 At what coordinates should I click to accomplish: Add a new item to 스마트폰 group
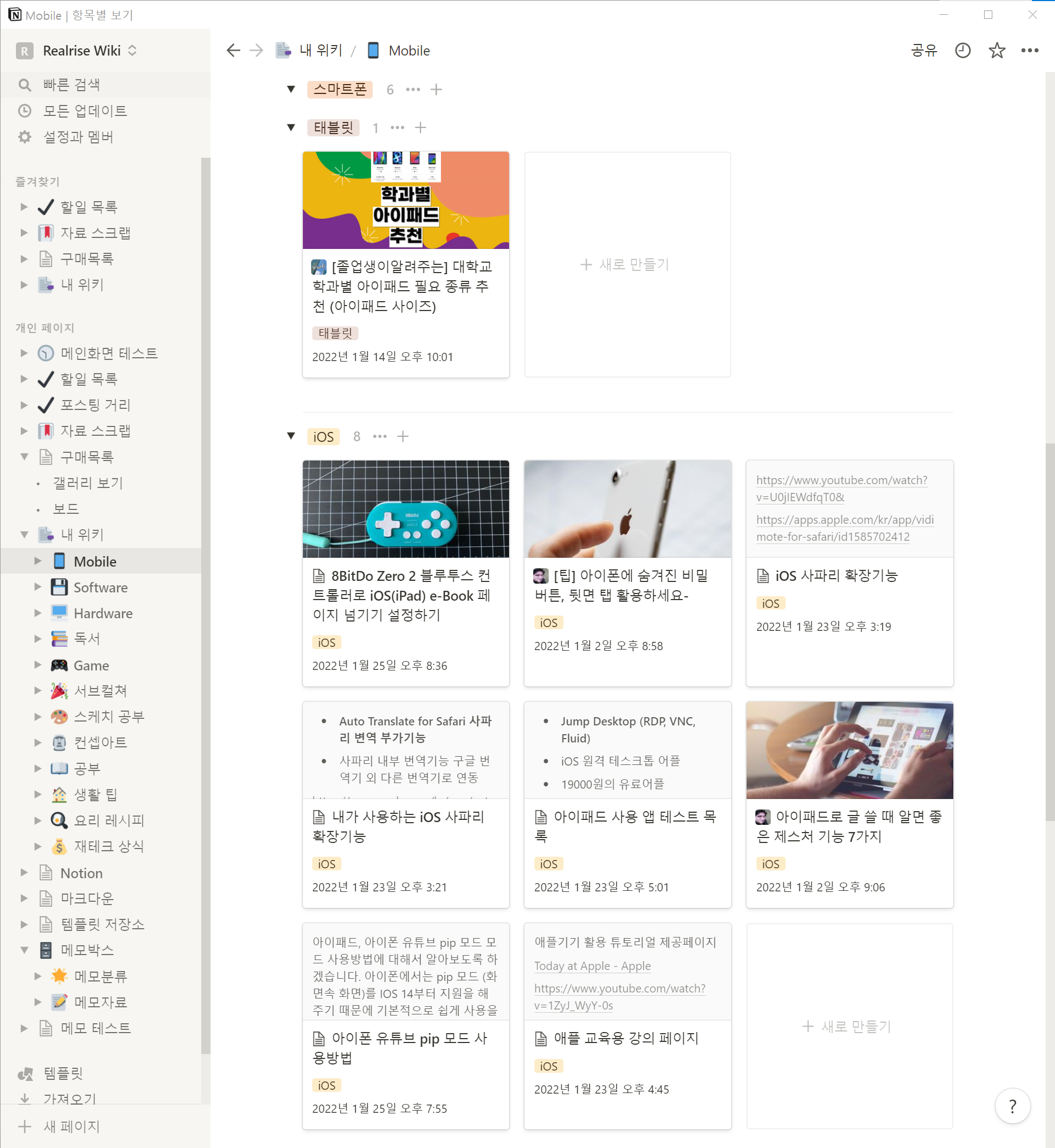coord(436,90)
